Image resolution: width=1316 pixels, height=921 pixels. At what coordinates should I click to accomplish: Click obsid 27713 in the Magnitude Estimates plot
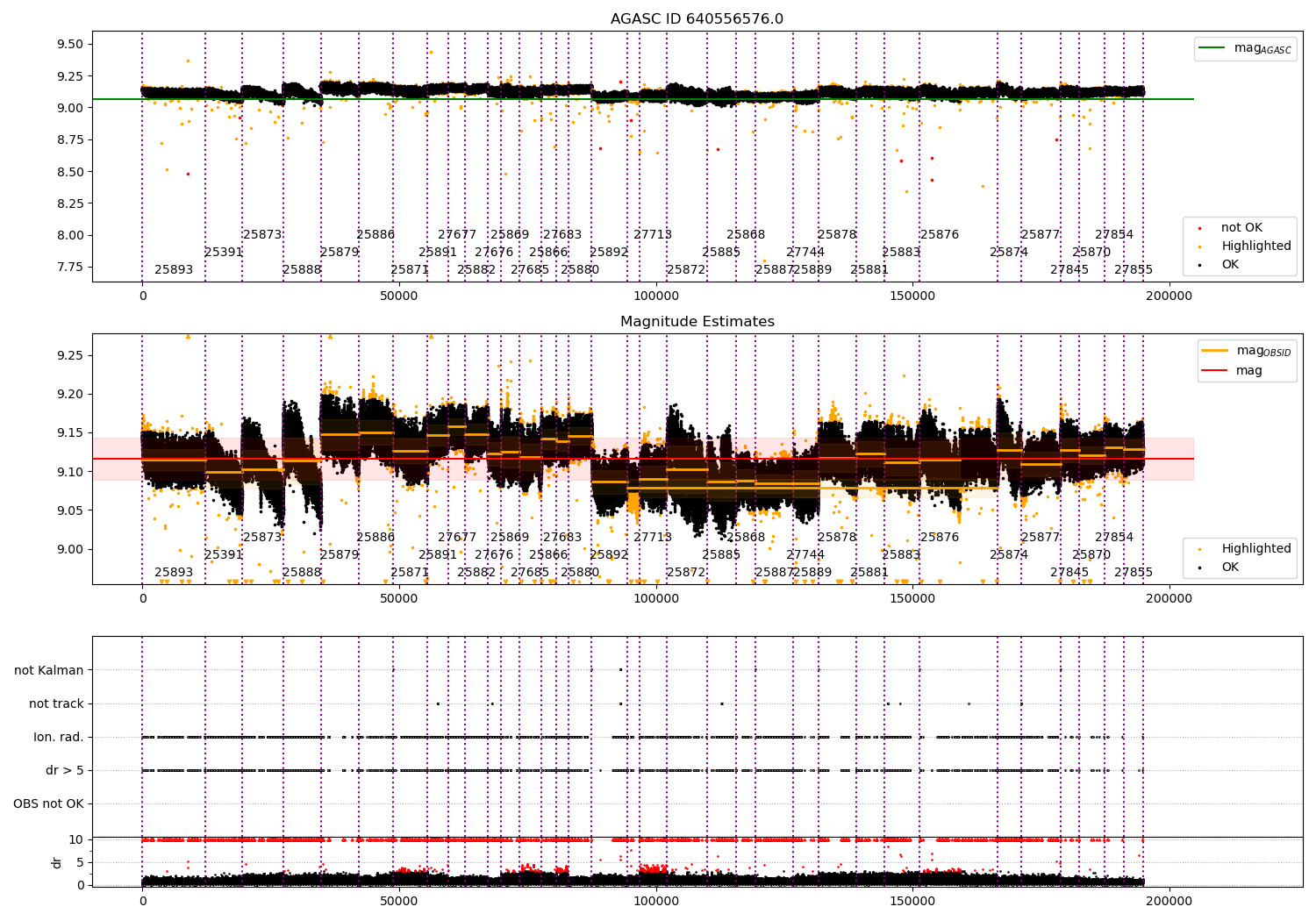653,537
